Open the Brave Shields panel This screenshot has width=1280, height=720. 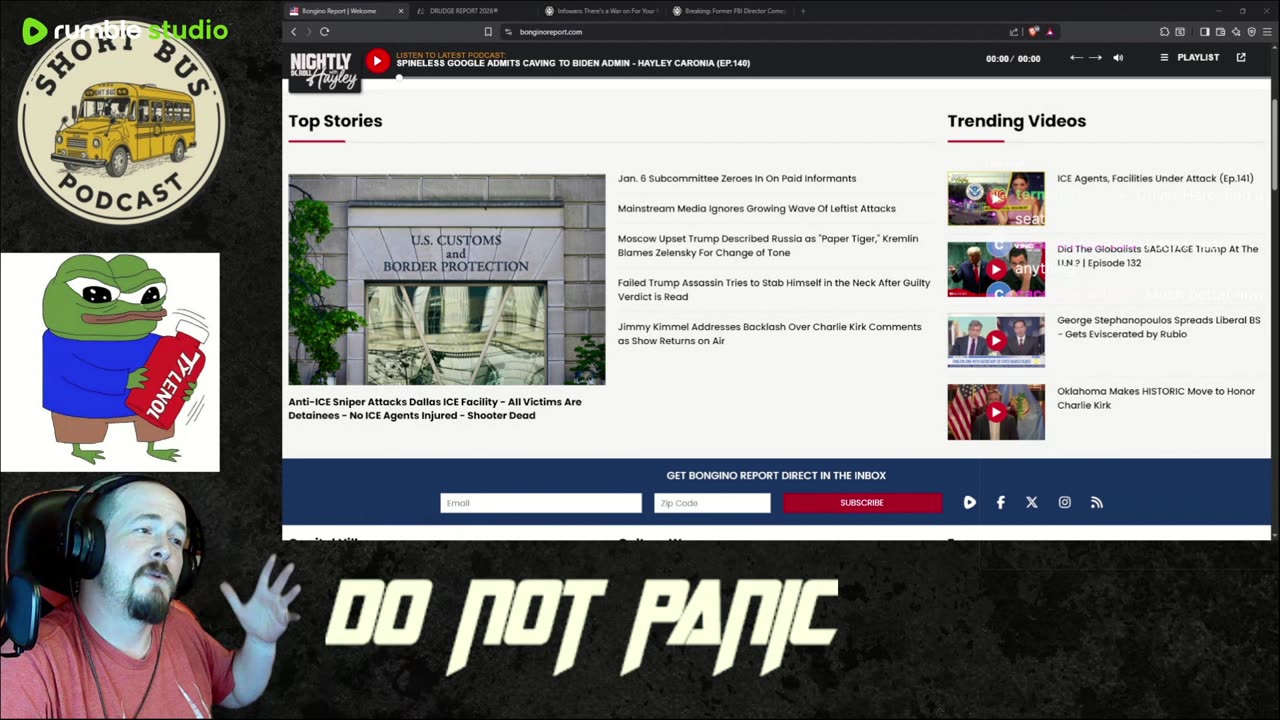point(1034,32)
